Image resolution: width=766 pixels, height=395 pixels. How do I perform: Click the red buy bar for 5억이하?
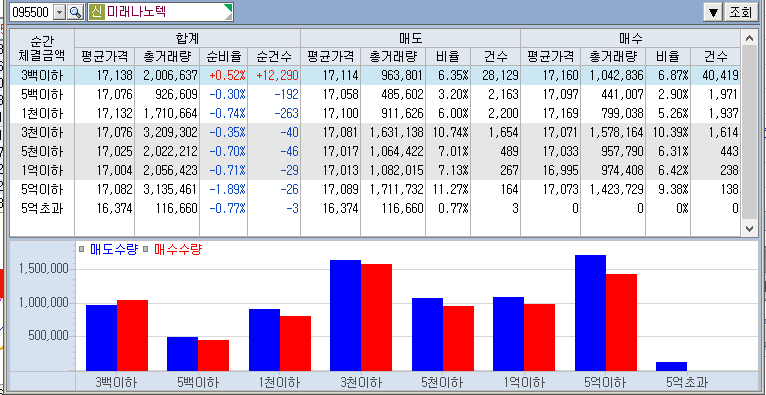(621, 323)
